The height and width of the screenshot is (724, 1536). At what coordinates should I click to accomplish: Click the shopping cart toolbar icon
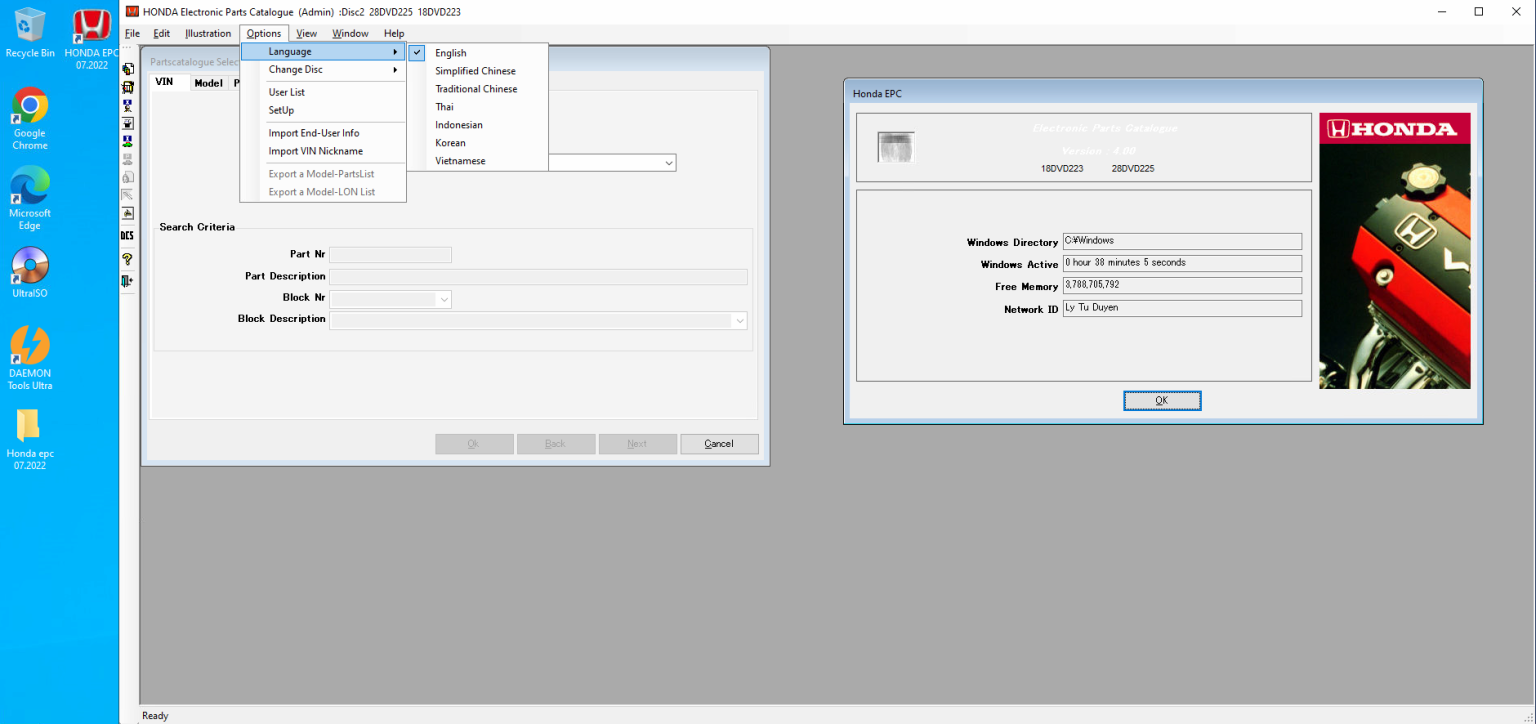point(127,86)
